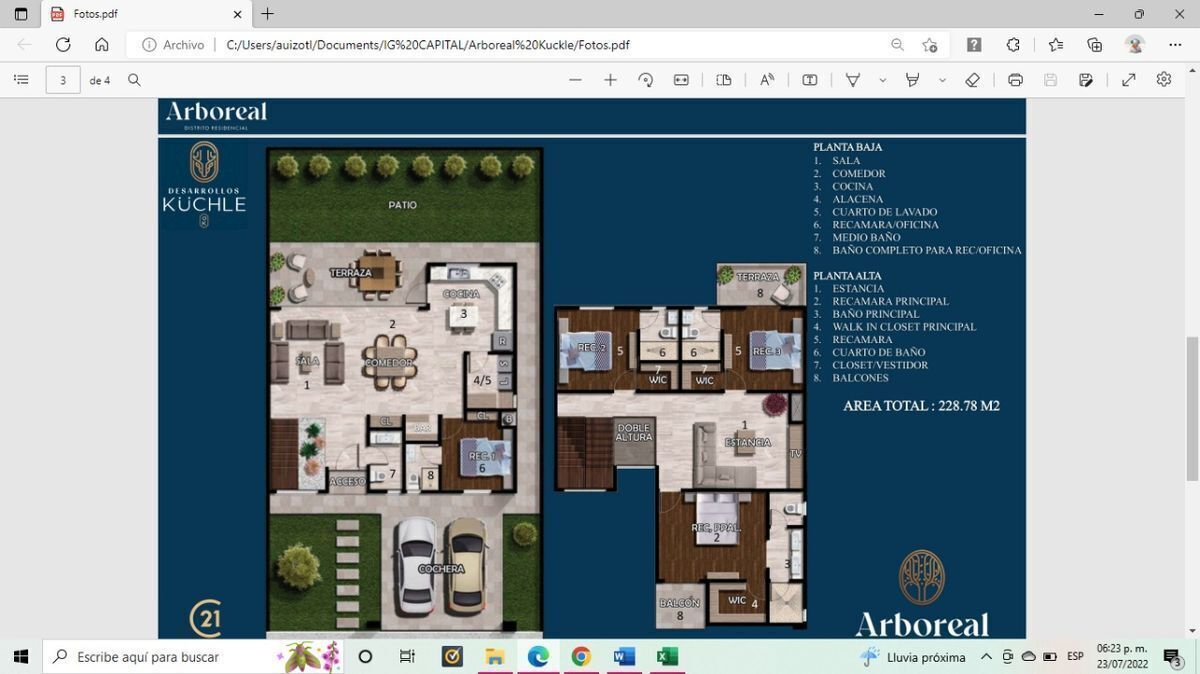
Task: Click the address bar with Fotos.pdf path
Action: [428, 45]
